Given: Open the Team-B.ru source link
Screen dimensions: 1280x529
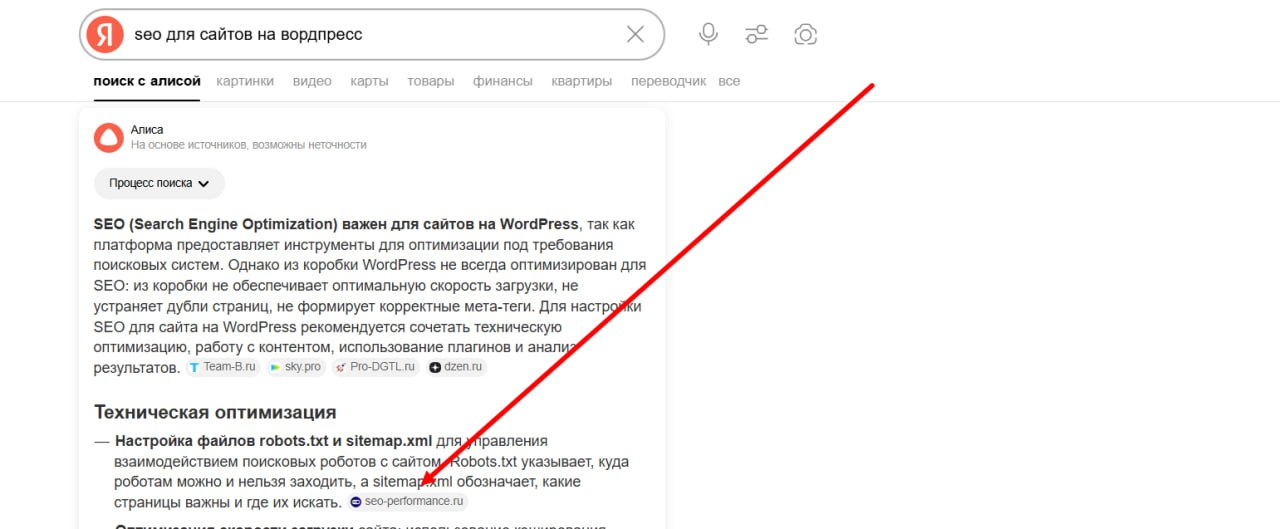Looking at the screenshot, I should point(223,367).
